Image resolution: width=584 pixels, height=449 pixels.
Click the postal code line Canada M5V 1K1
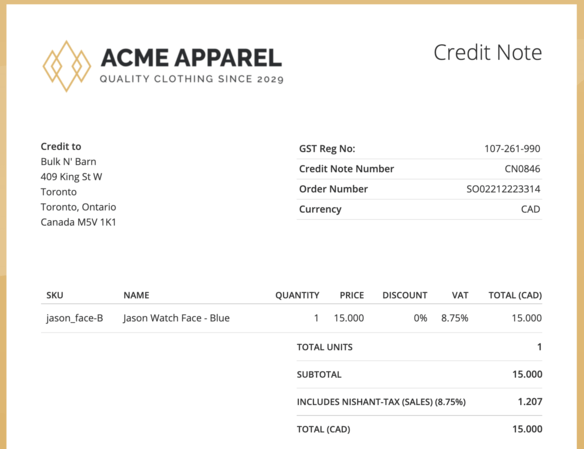[x=79, y=222]
